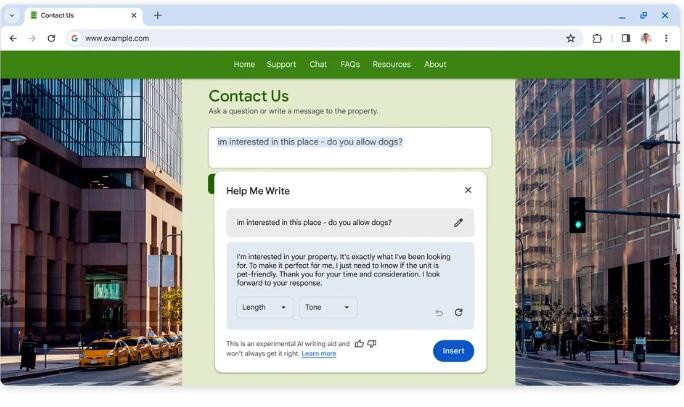Image resolution: width=684 pixels, height=407 pixels.
Task: Undo the suggestion with the undo arrow
Action: [x=439, y=313]
